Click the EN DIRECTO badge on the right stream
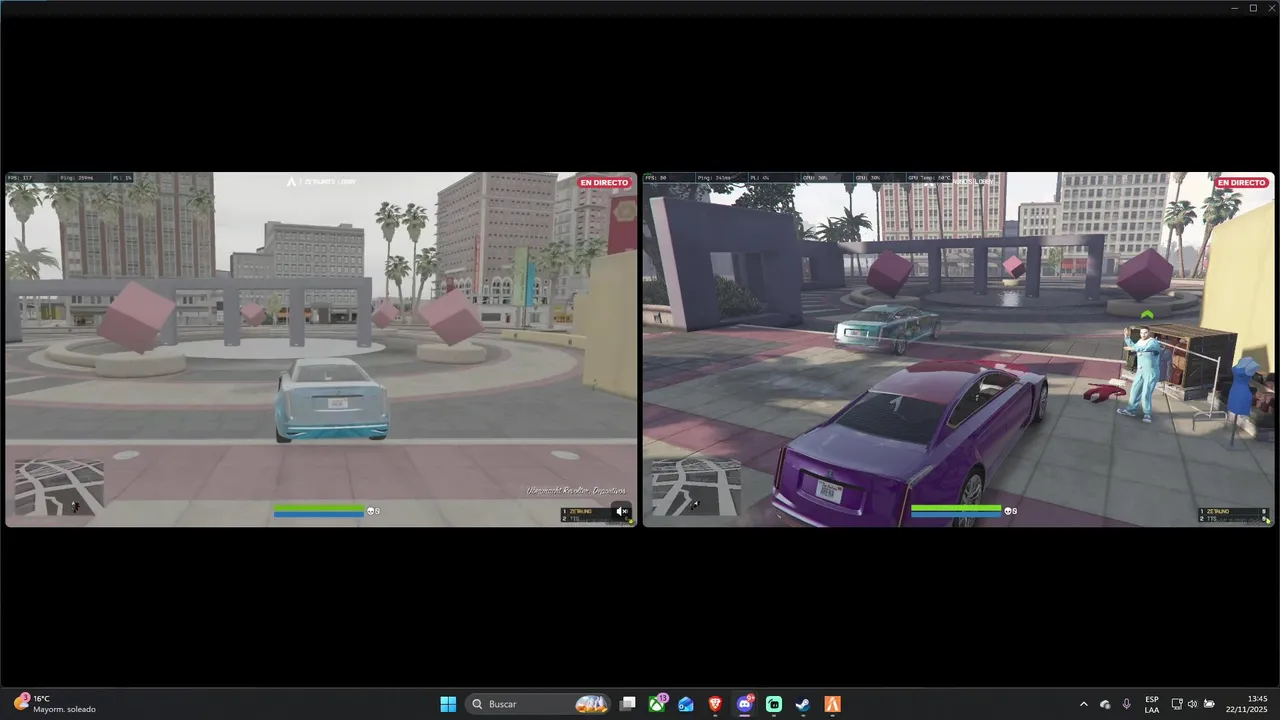Screen dimensions: 1280x720 pyautogui.click(x=1241, y=183)
